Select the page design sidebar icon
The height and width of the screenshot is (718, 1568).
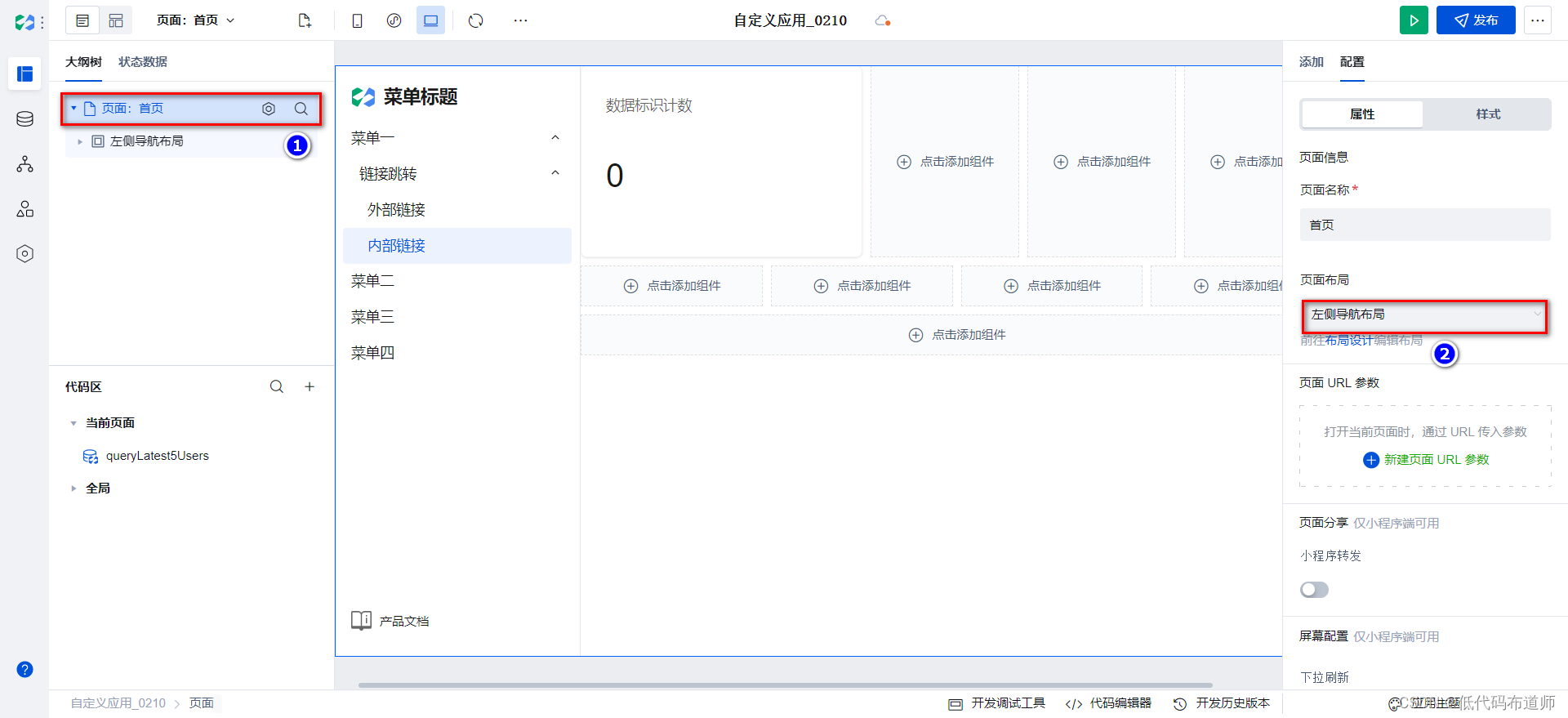24,74
